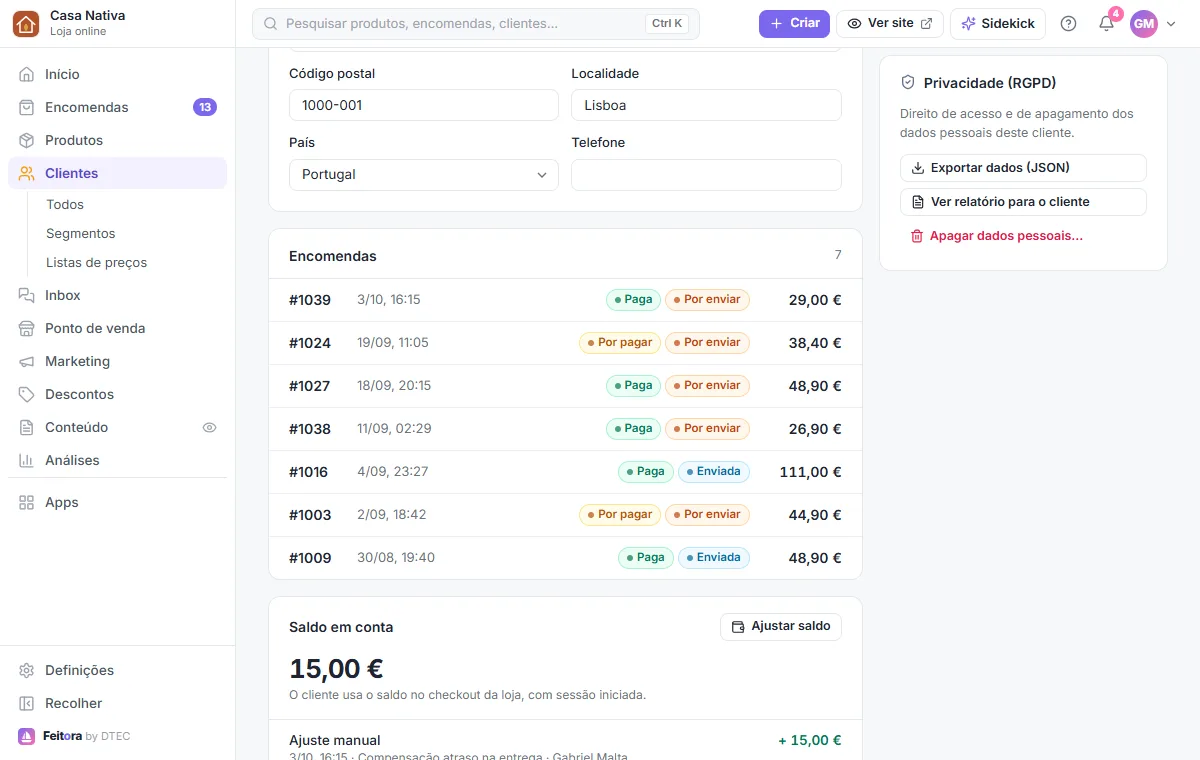
Task: Open the GM account menu chevron
Action: point(1171,24)
